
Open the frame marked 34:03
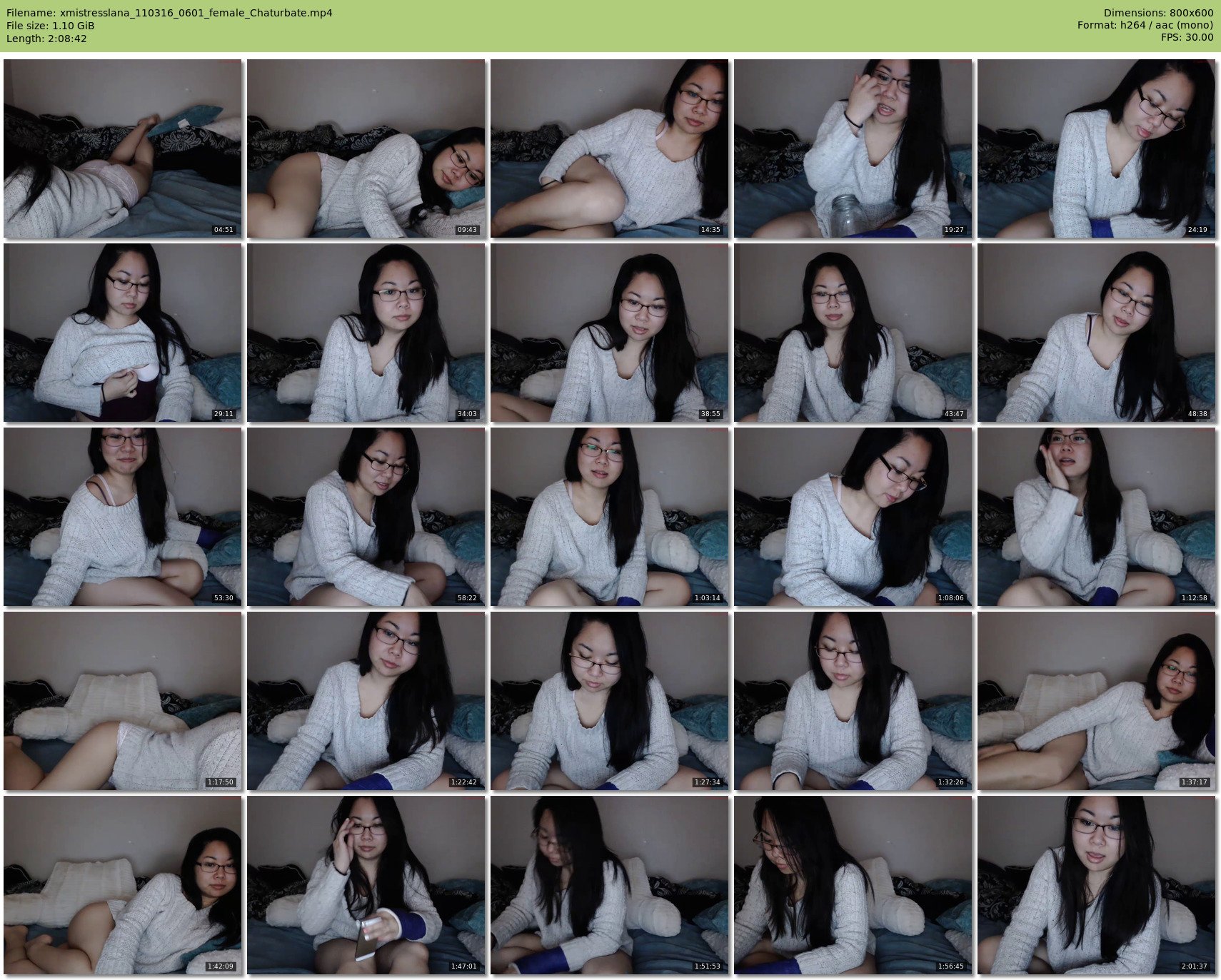pos(366,333)
